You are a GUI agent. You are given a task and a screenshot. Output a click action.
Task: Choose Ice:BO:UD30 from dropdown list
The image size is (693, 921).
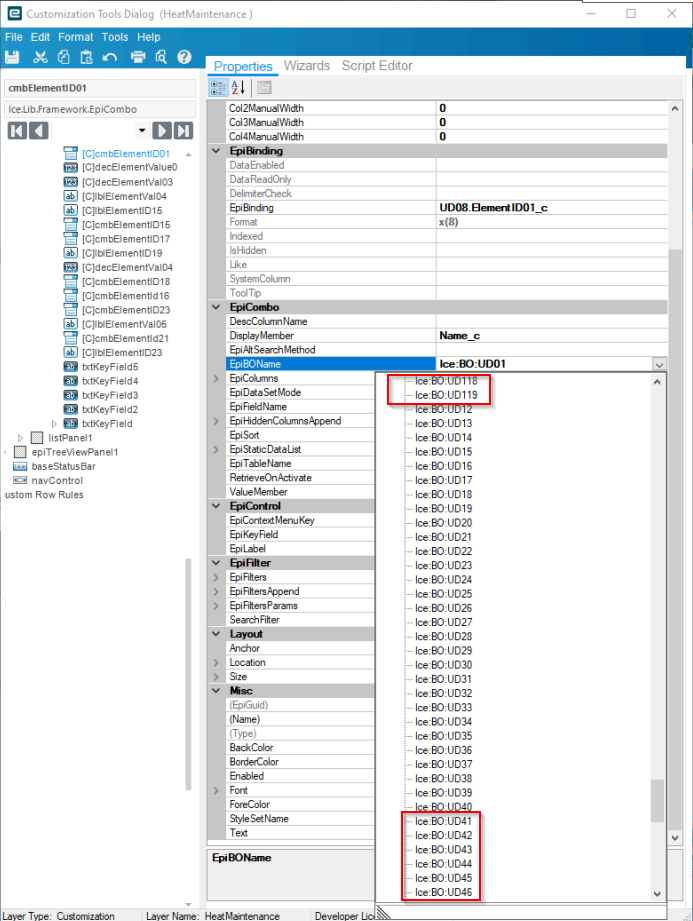point(443,665)
